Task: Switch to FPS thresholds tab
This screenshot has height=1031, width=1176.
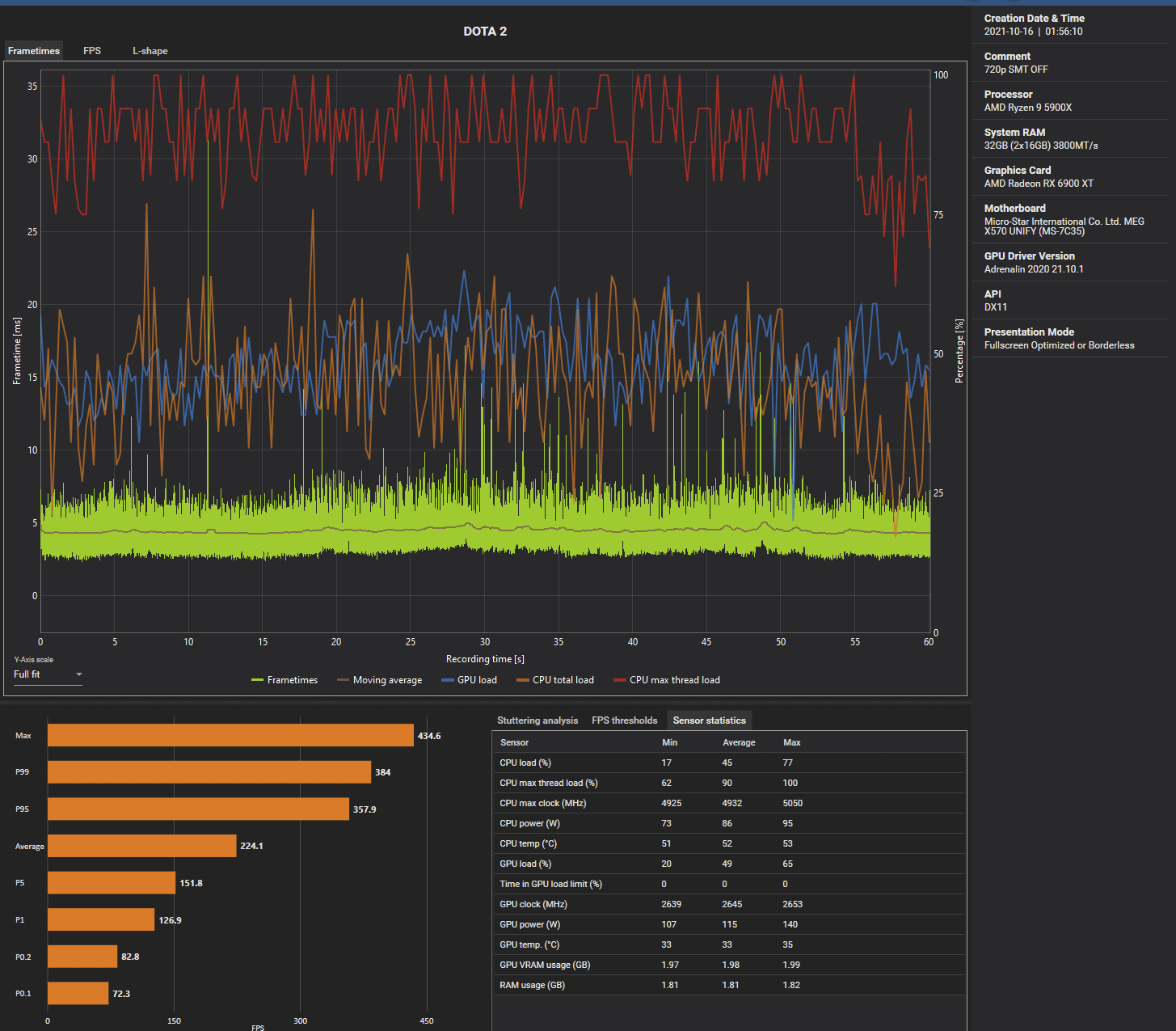Action: (x=625, y=720)
